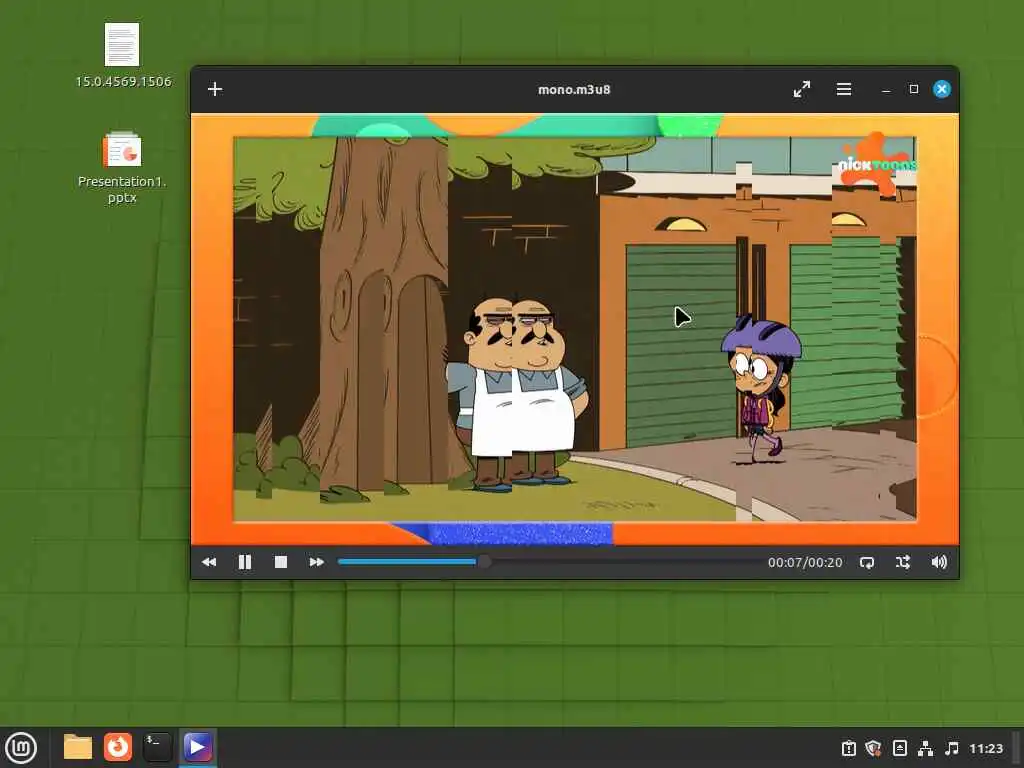
Task: Open the hamburger menu in player
Action: (844, 89)
